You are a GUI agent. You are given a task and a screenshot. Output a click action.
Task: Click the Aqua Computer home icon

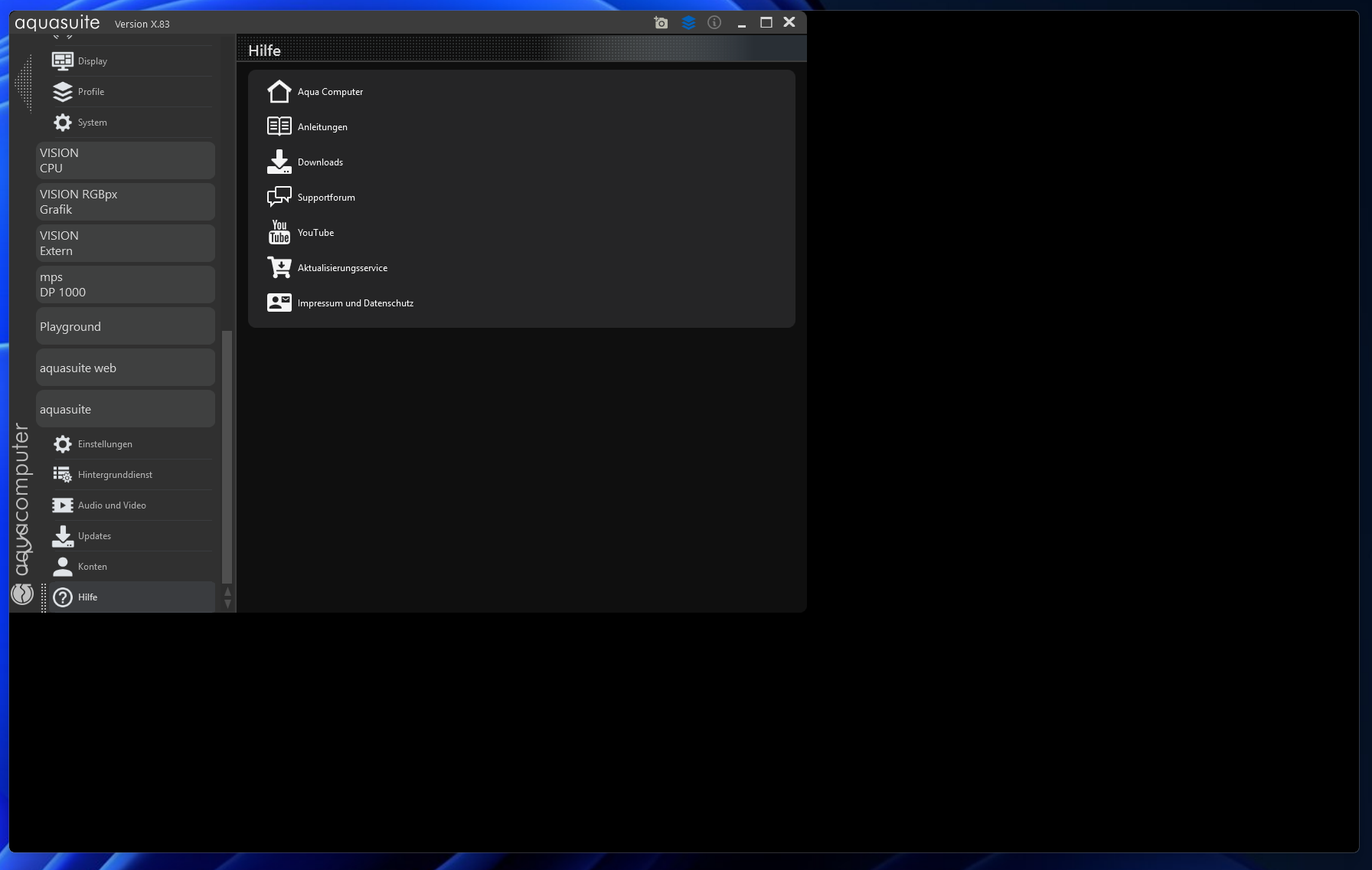point(279,92)
